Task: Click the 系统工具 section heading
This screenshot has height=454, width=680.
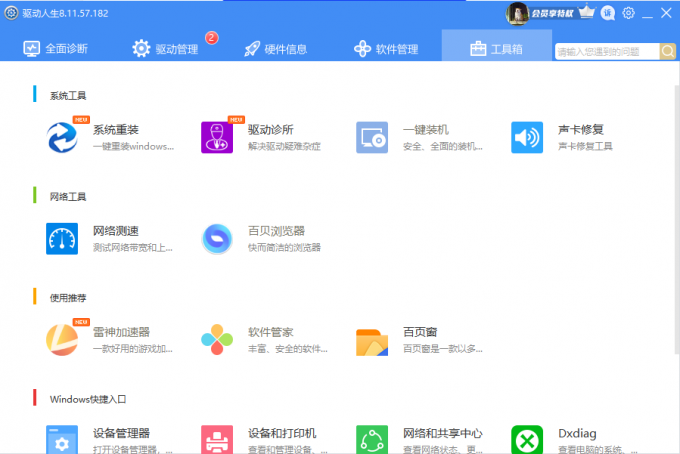Action: point(68,96)
